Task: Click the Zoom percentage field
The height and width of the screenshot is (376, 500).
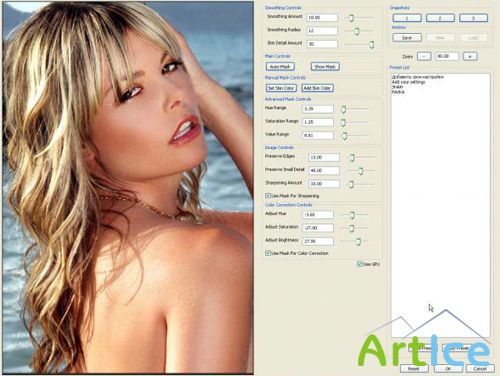Action: (447, 56)
